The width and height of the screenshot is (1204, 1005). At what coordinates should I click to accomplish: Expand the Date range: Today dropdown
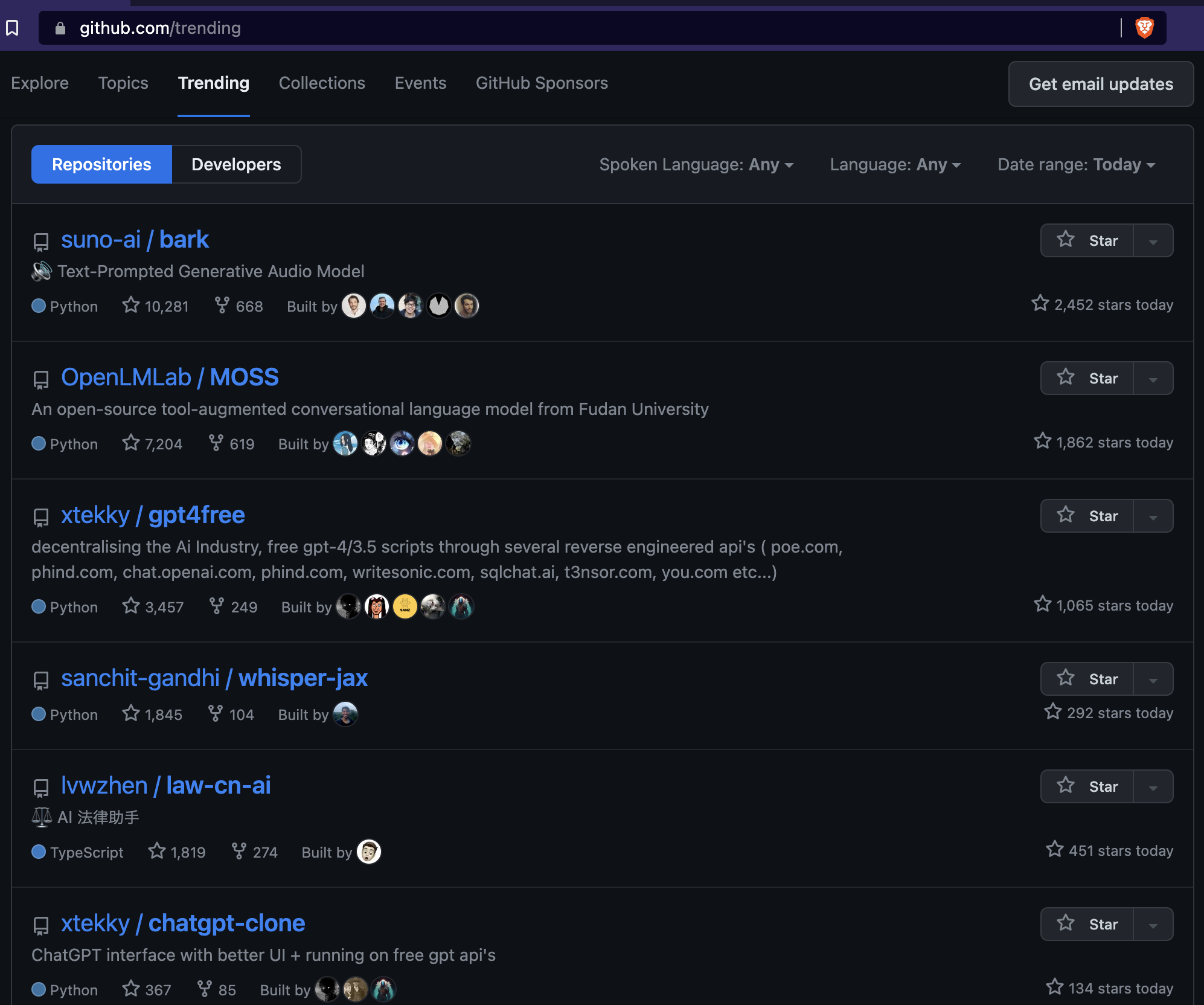point(1076,164)
